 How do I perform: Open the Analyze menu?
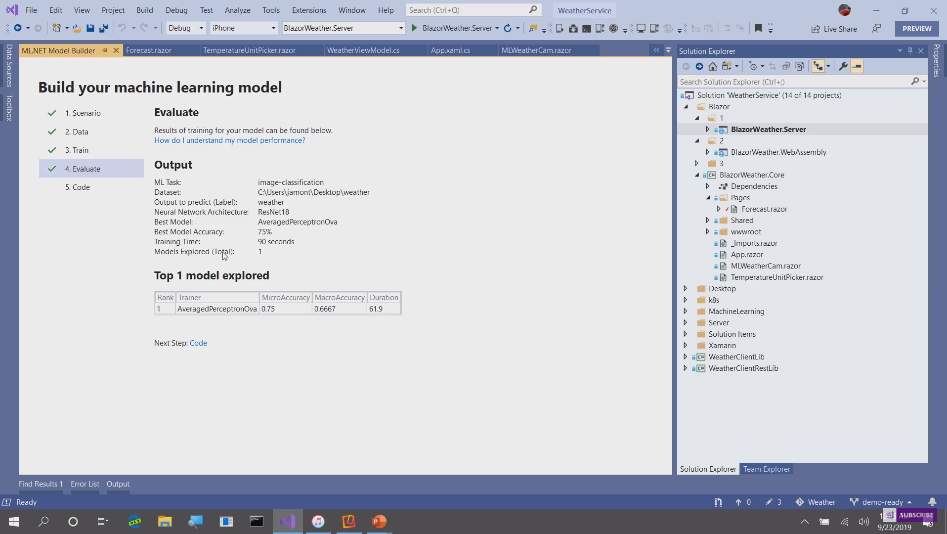tap(237, 10)
